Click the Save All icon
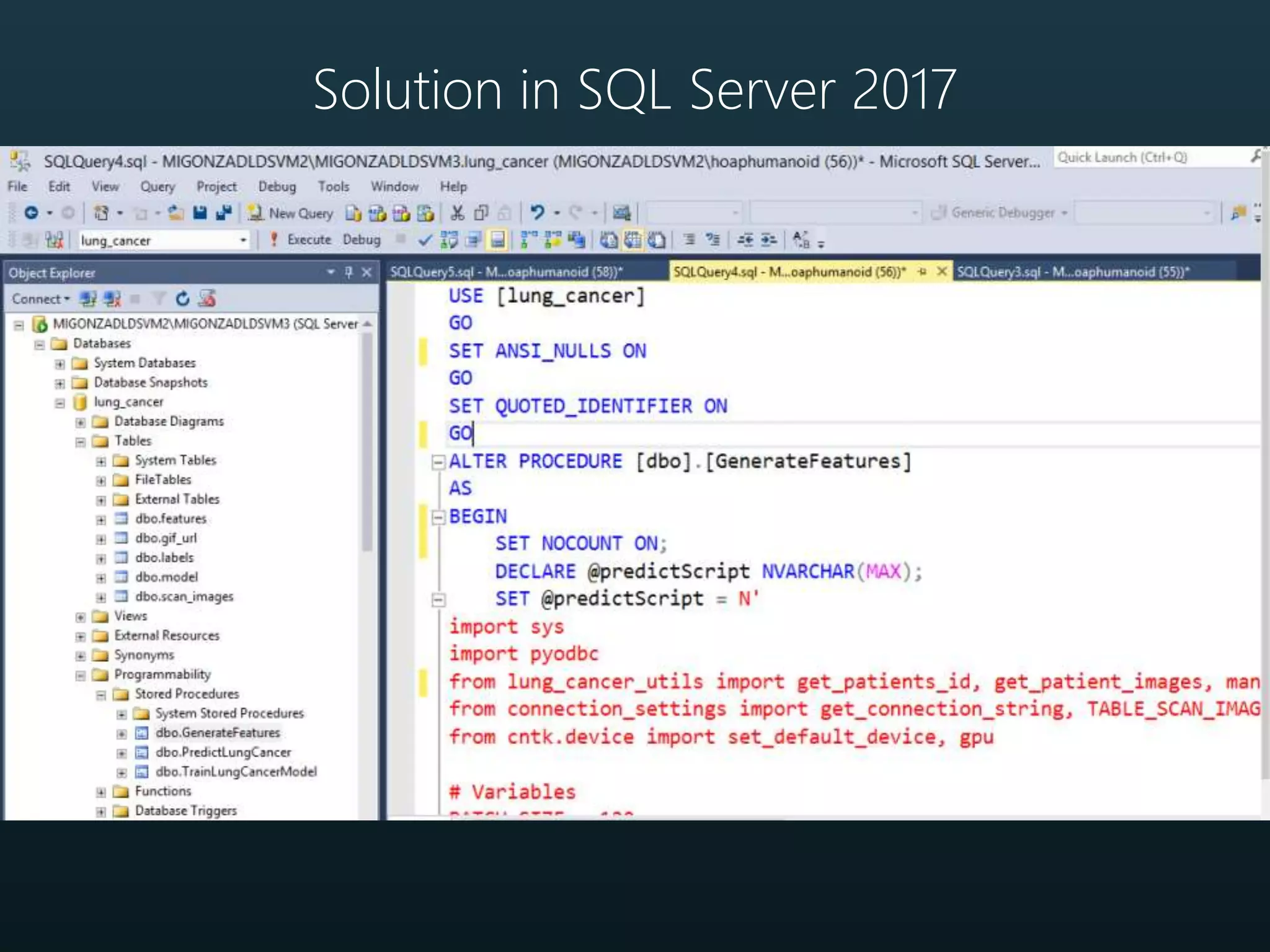The image size is (1270, 952). (223, 213)
